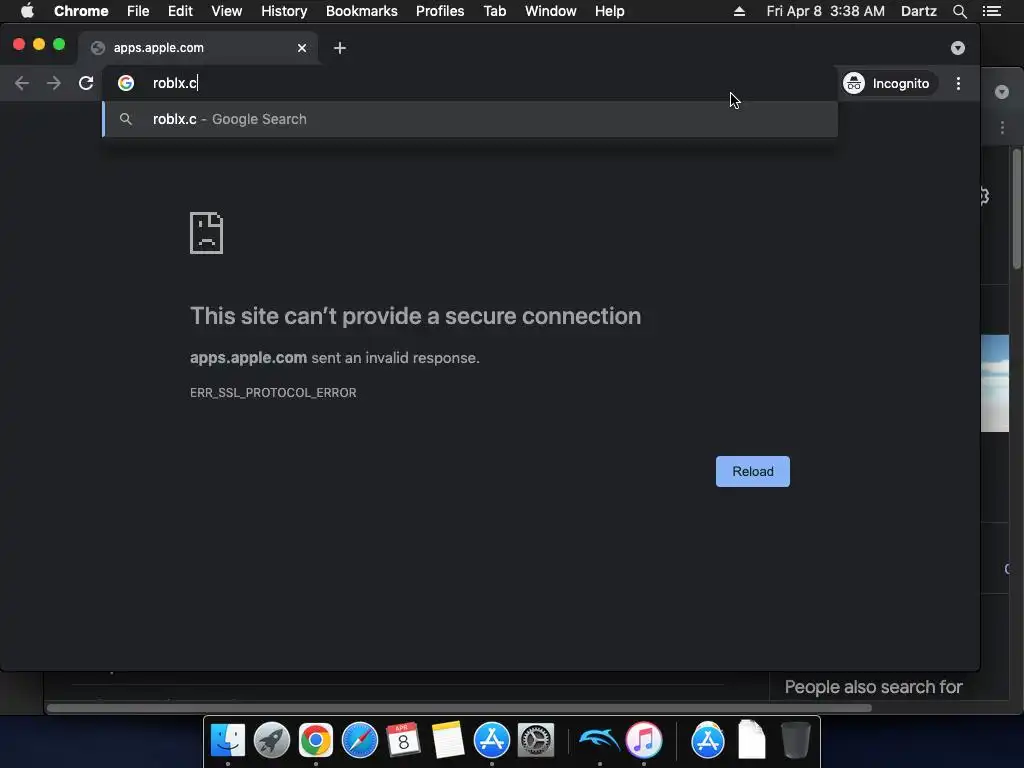This screenshot has height=768, width=1024.
Task: Choose the 'roblx.c - Google Search' suggestion
Action: [470, 119]
